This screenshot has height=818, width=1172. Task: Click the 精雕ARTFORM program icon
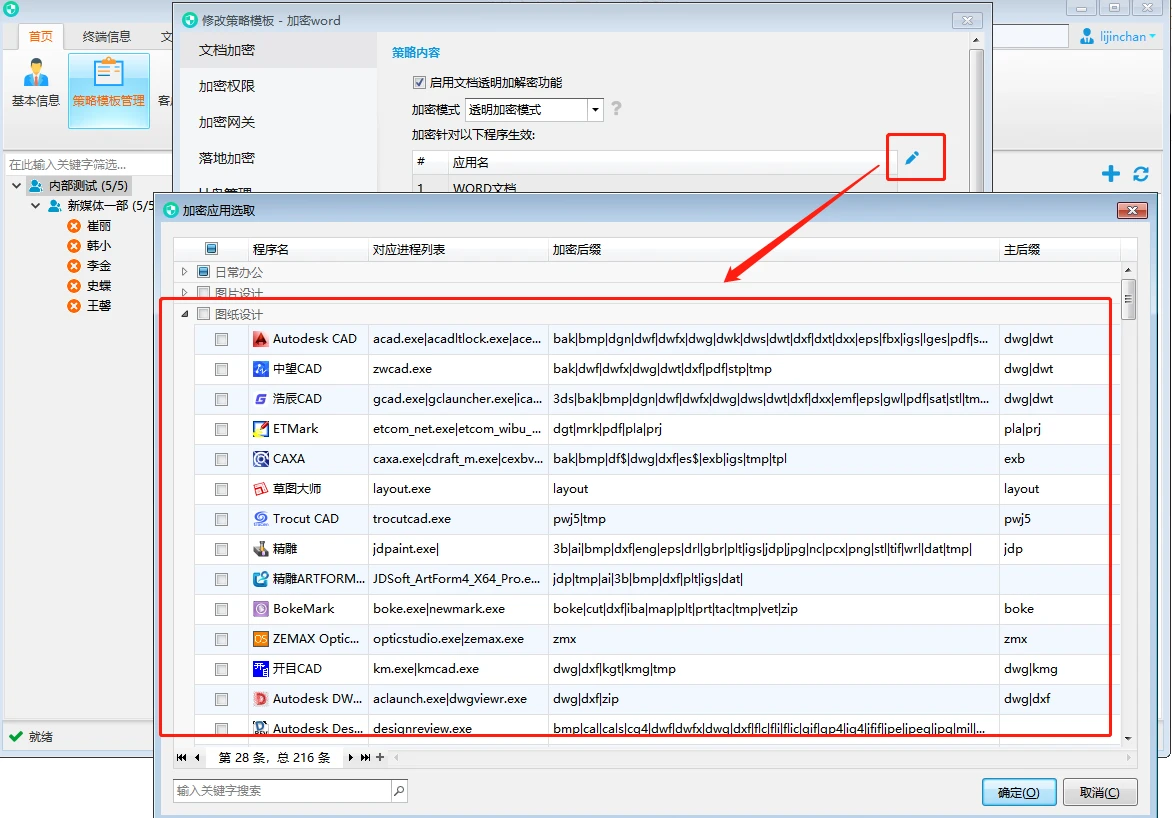click(260, 579)
